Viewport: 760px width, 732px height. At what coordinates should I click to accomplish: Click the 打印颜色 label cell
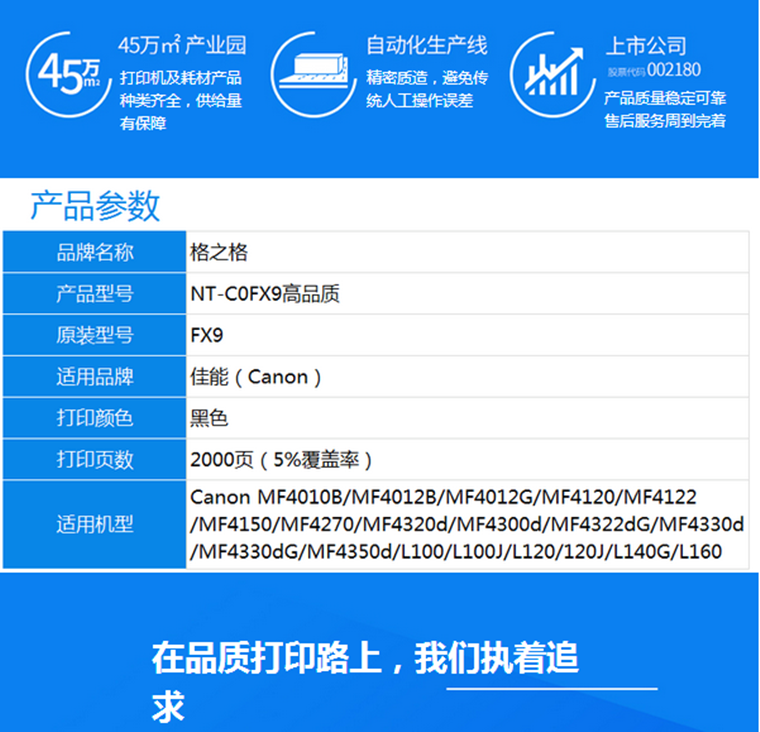coord(94,418)
